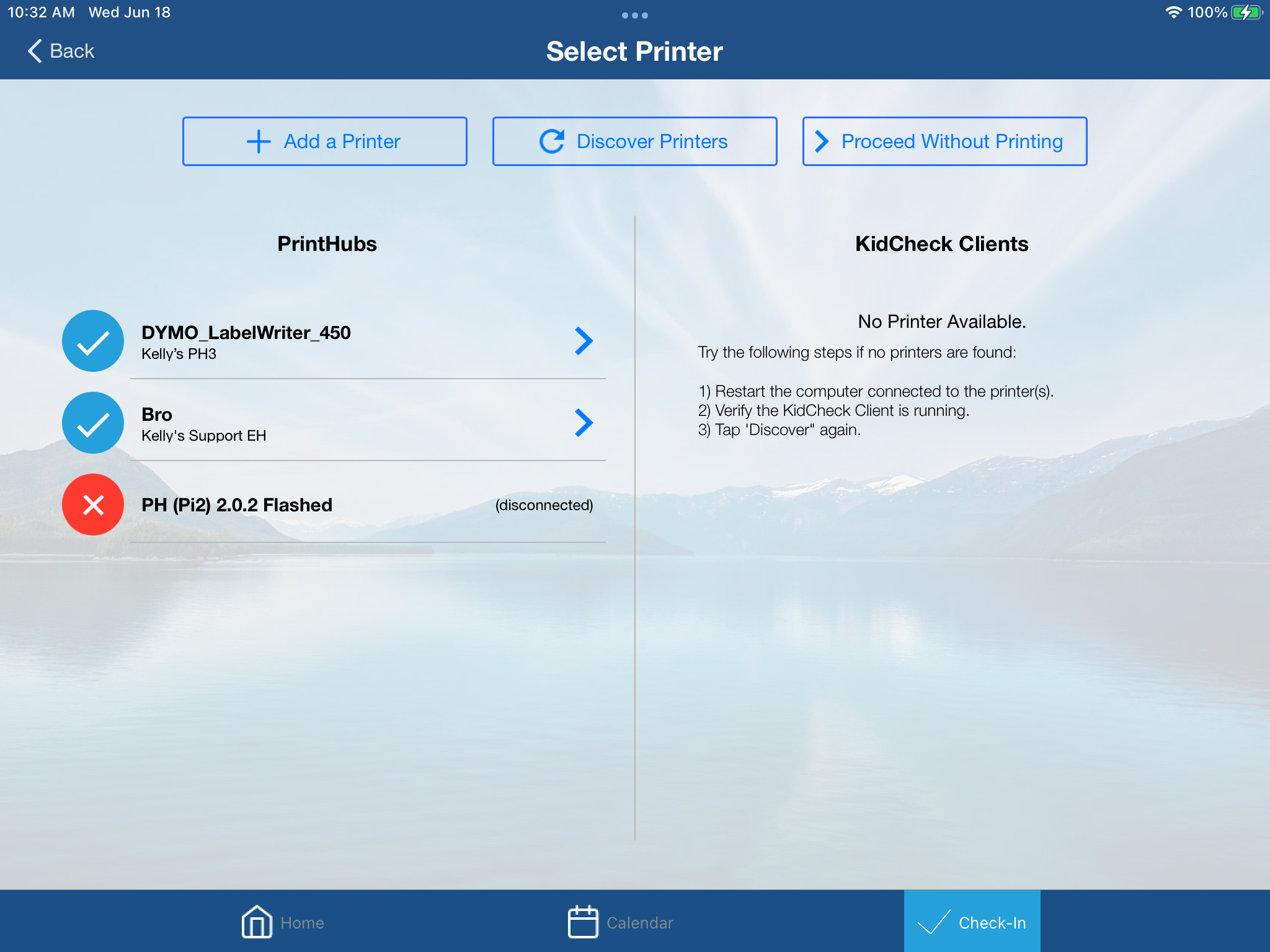Viewport: 1270px width, 952px height.
Task: Tap the Tap 'Discover" again step
Action: 779,430
